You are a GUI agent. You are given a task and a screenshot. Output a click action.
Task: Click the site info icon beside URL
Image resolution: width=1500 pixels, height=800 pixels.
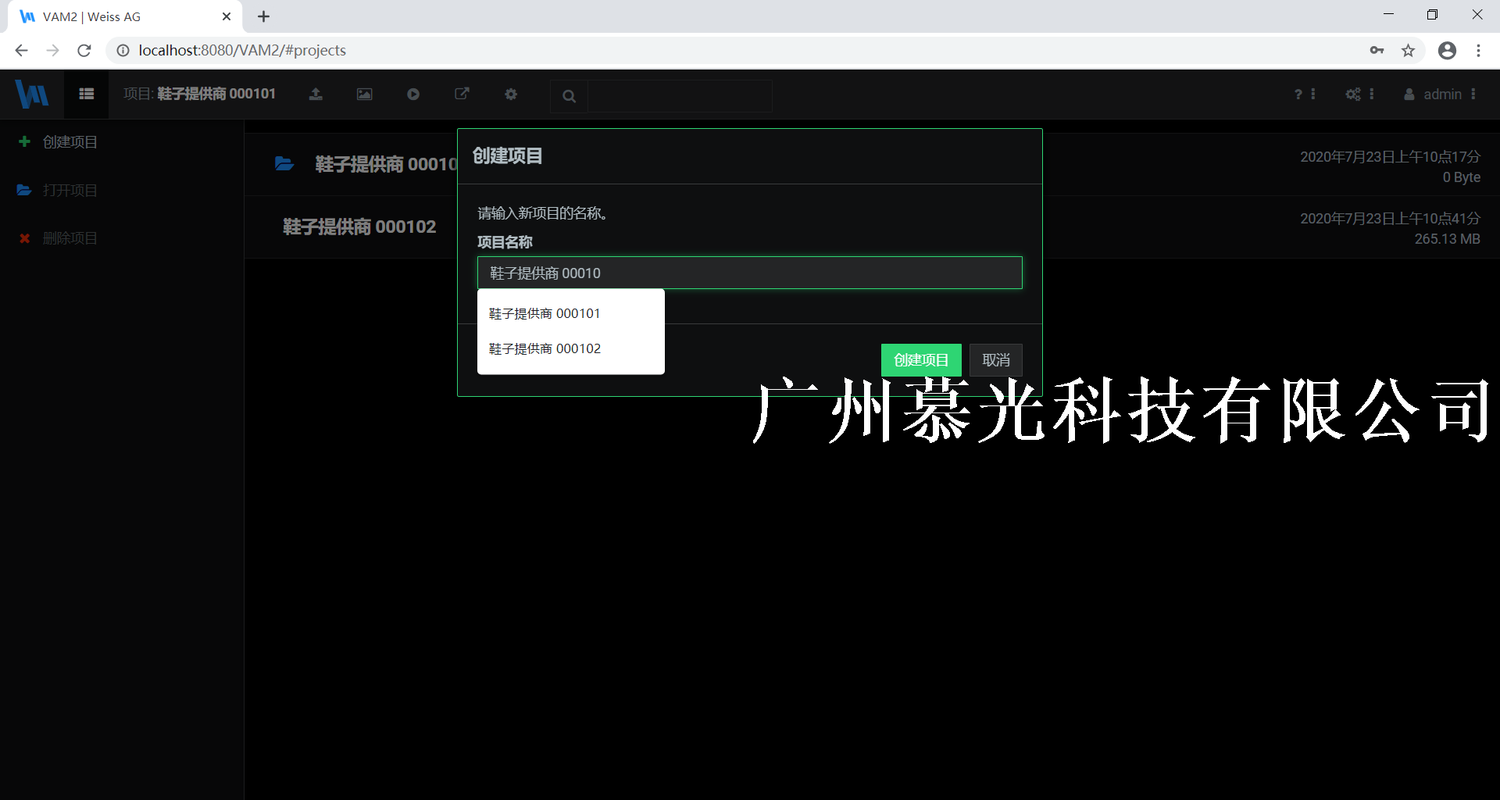click(x=122, y=50)
